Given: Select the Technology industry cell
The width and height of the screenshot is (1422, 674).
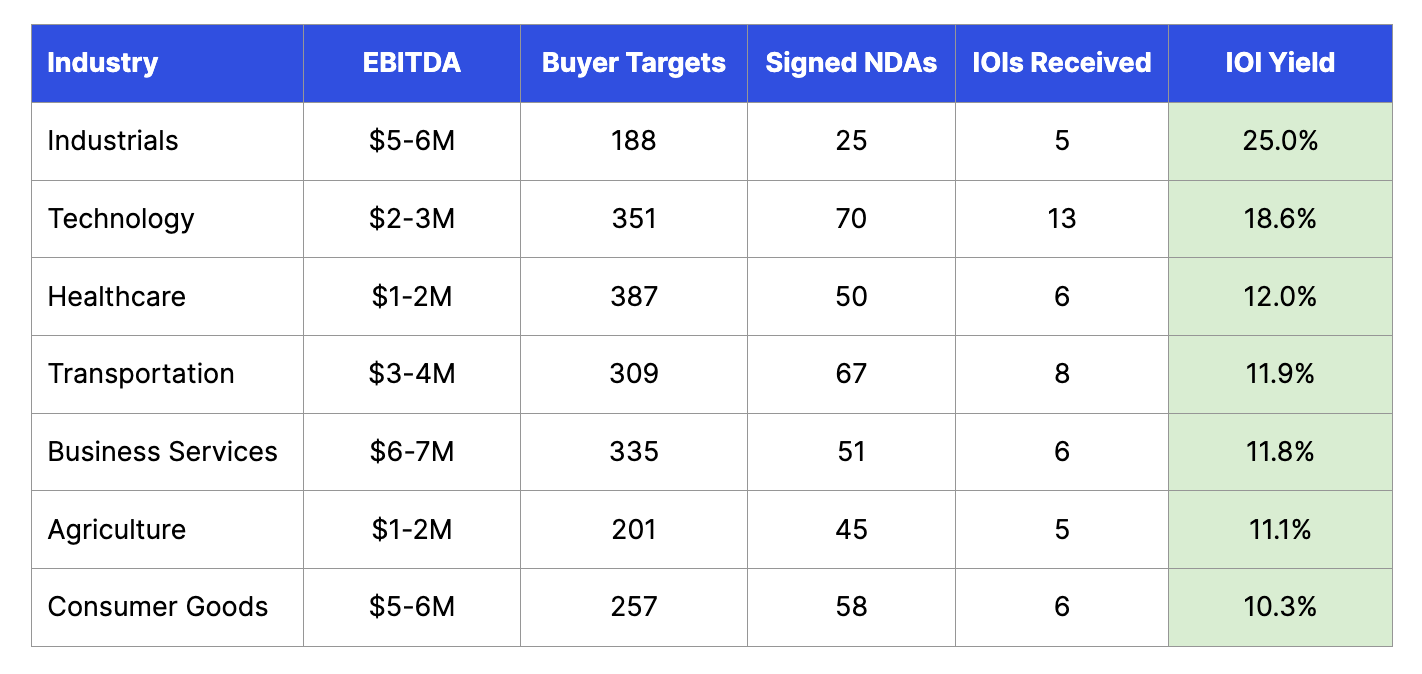Looking at the screenshot, I should click(x=121, y=219).
